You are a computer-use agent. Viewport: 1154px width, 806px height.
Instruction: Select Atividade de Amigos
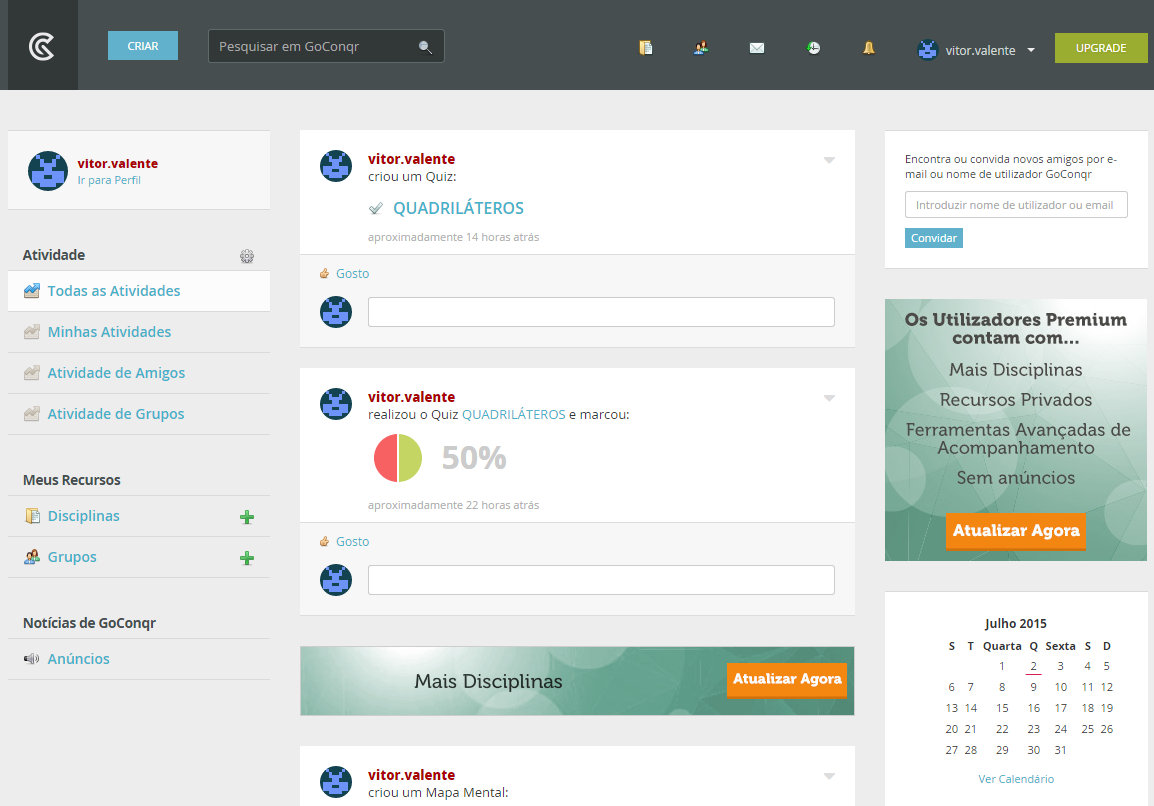[138, 373]
